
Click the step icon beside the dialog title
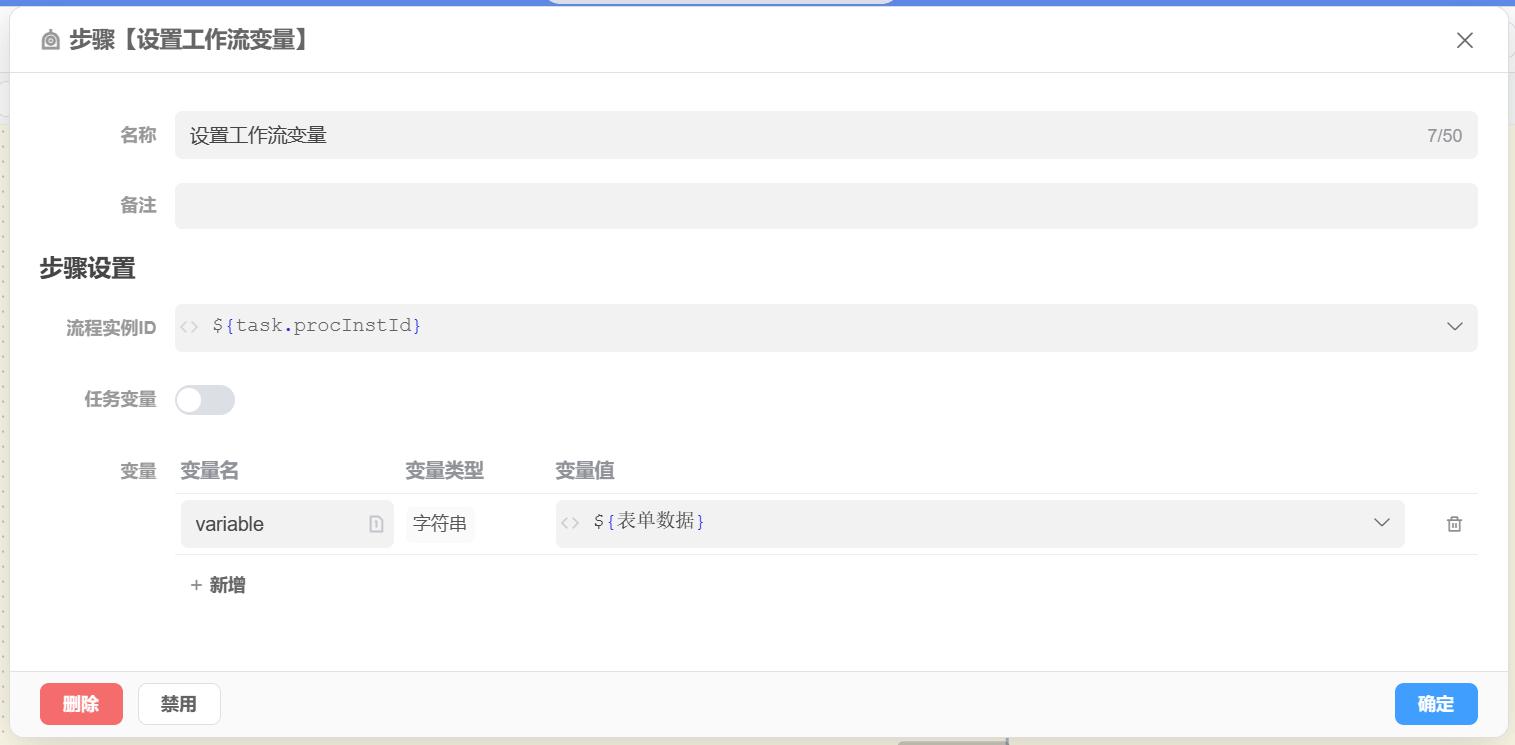click(51, 41)
